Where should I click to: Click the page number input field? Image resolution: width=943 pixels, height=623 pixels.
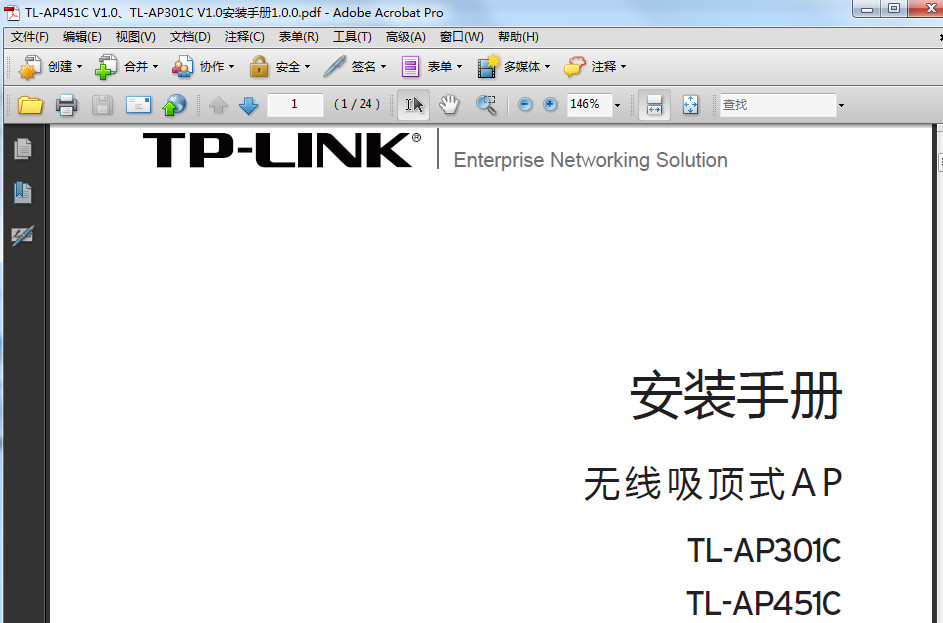[295, 105]
